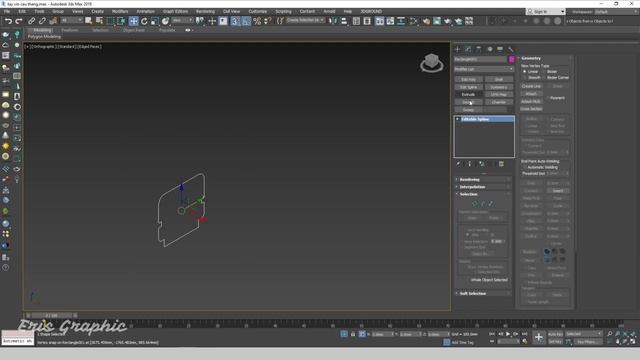The image size is (640, 360).
Task: Switch to the Modeling ribbon tab
Action: (x=42, y=30)
